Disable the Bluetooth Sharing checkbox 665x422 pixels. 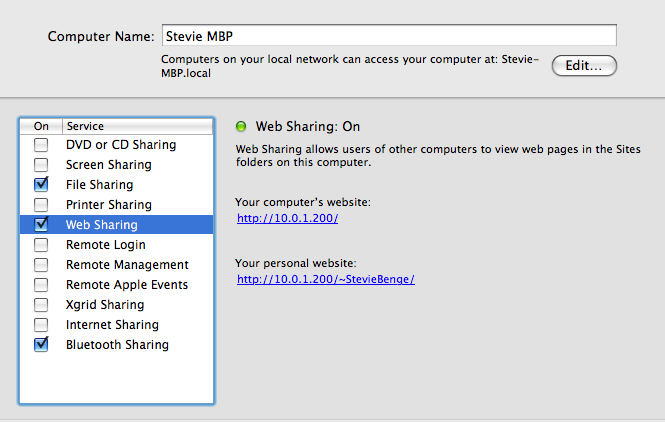41,344
